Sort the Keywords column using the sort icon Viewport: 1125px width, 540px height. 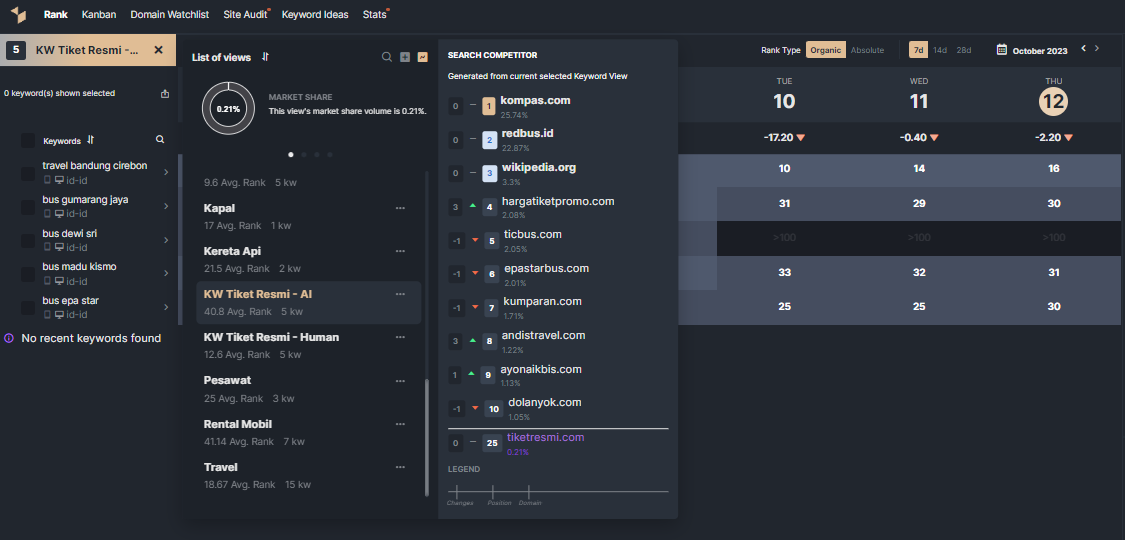(x=90, y=140)
